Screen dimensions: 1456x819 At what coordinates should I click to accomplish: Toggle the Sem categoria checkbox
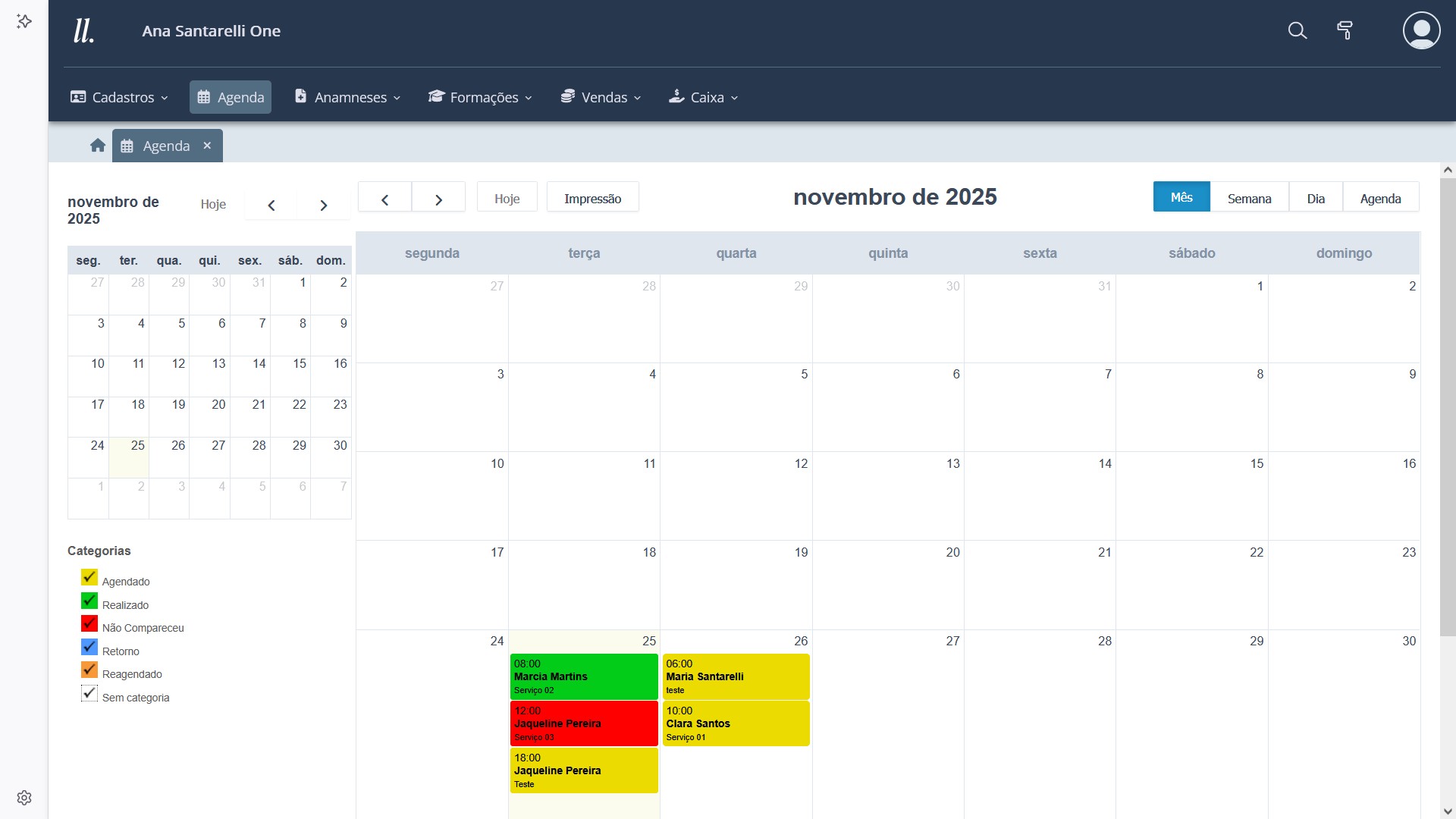89,694
